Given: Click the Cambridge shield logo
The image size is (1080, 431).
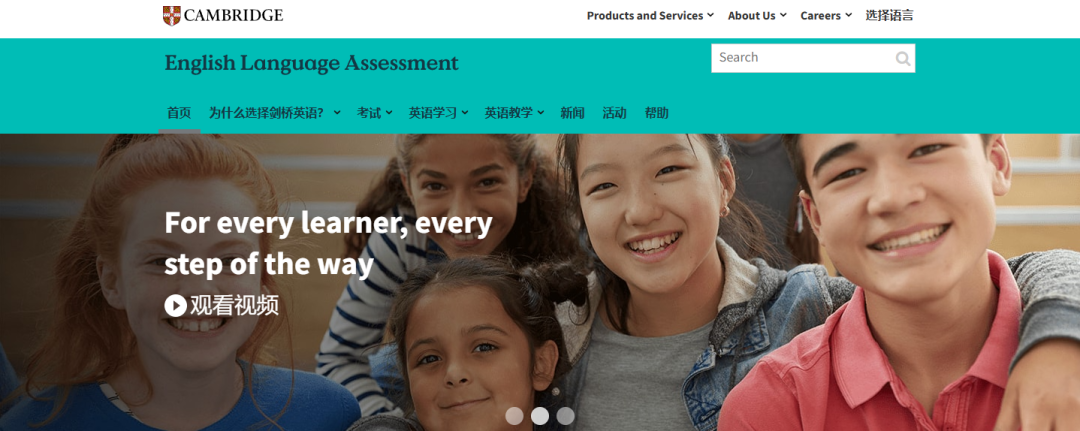Looking at the screenshot, I should [x=172, y=15].
